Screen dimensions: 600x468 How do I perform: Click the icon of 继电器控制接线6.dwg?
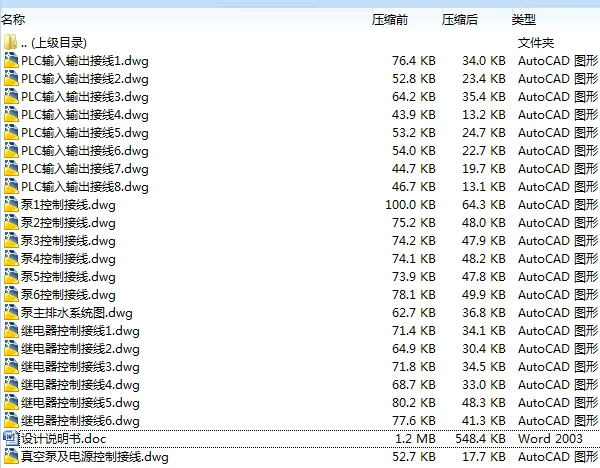11,420
